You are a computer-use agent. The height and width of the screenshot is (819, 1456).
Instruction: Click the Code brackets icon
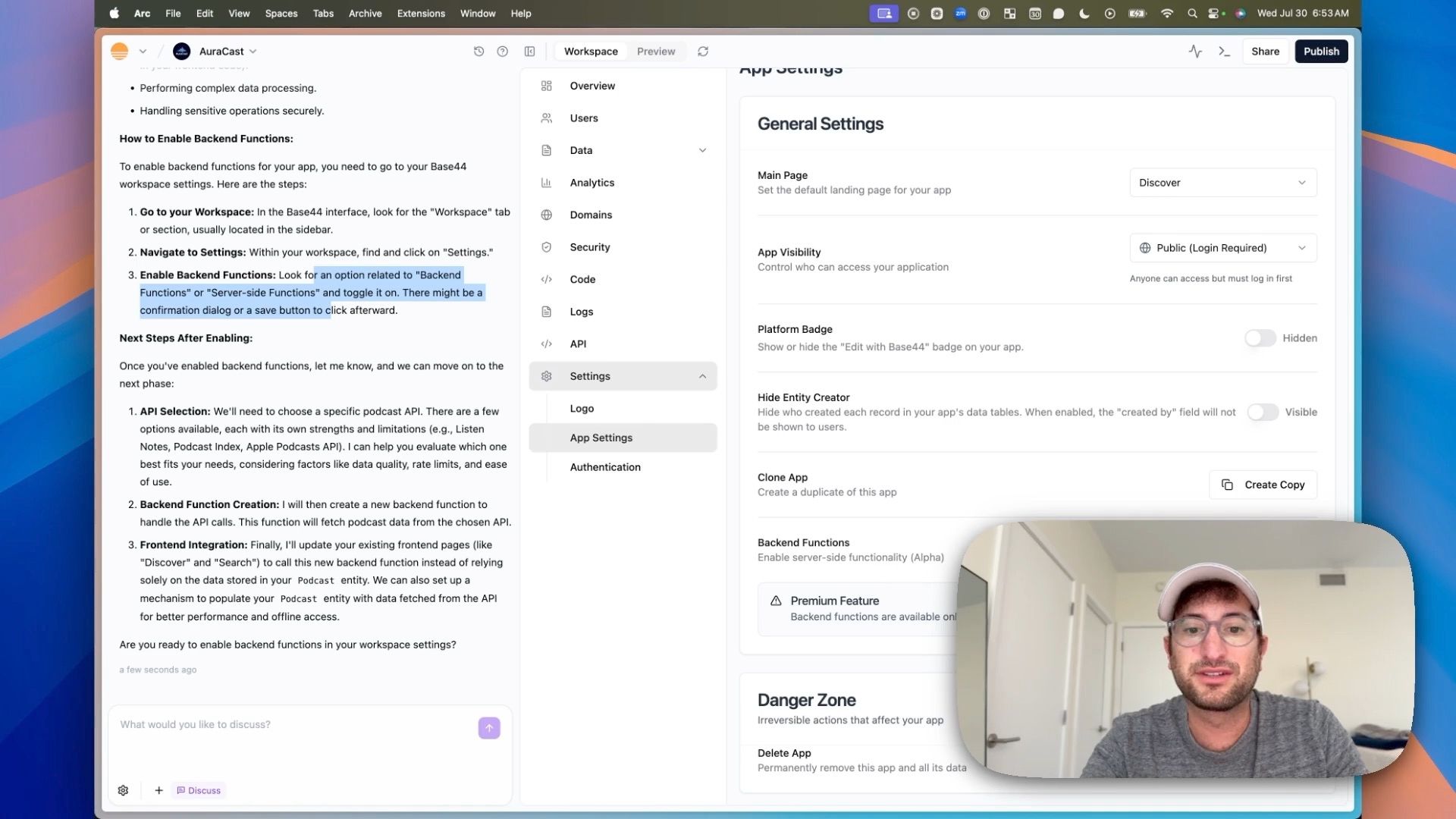(x=546, y=279)
